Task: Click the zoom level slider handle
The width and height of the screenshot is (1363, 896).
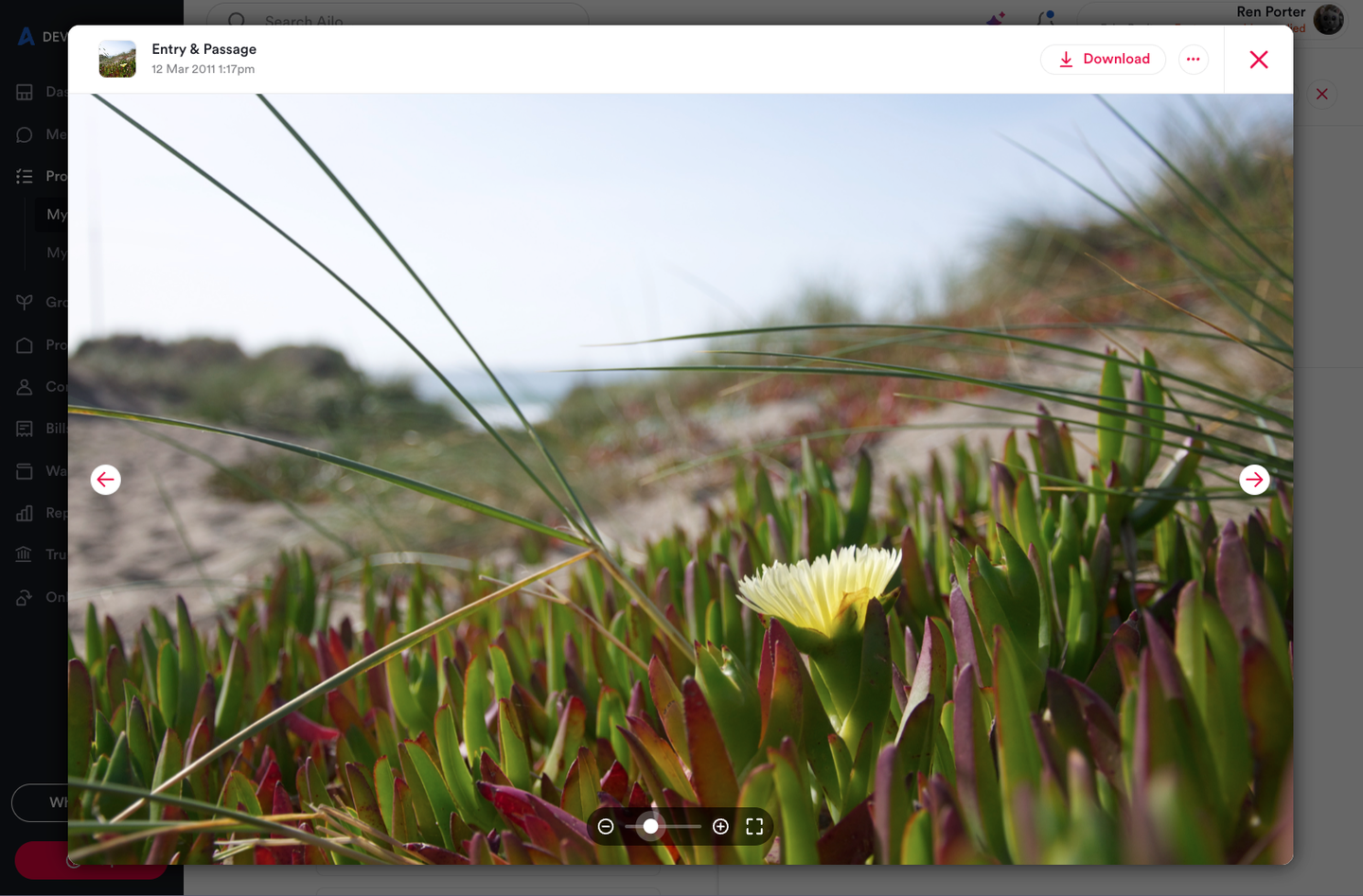Action: [650, 827]
